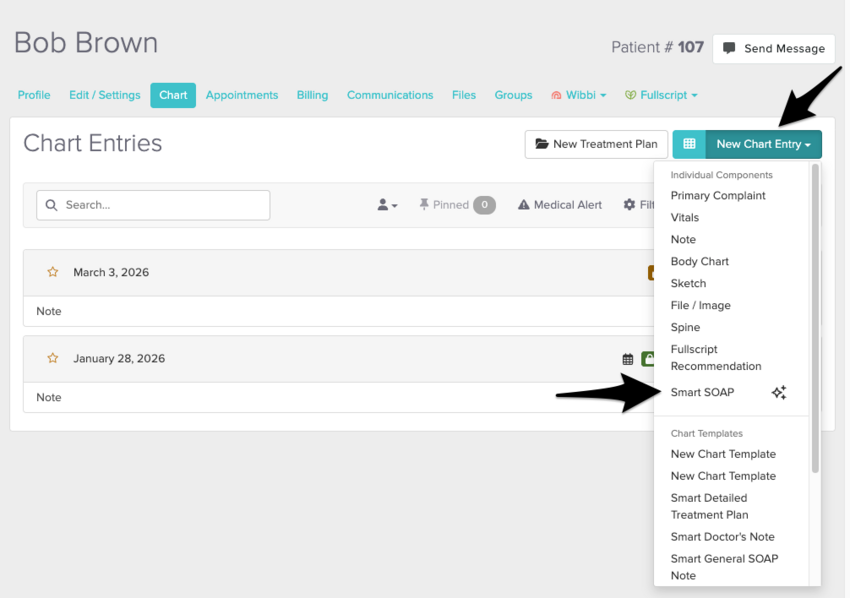The image size is (850, 598).
Task: Choose Spine from the menu
Action: pos(685,327)
